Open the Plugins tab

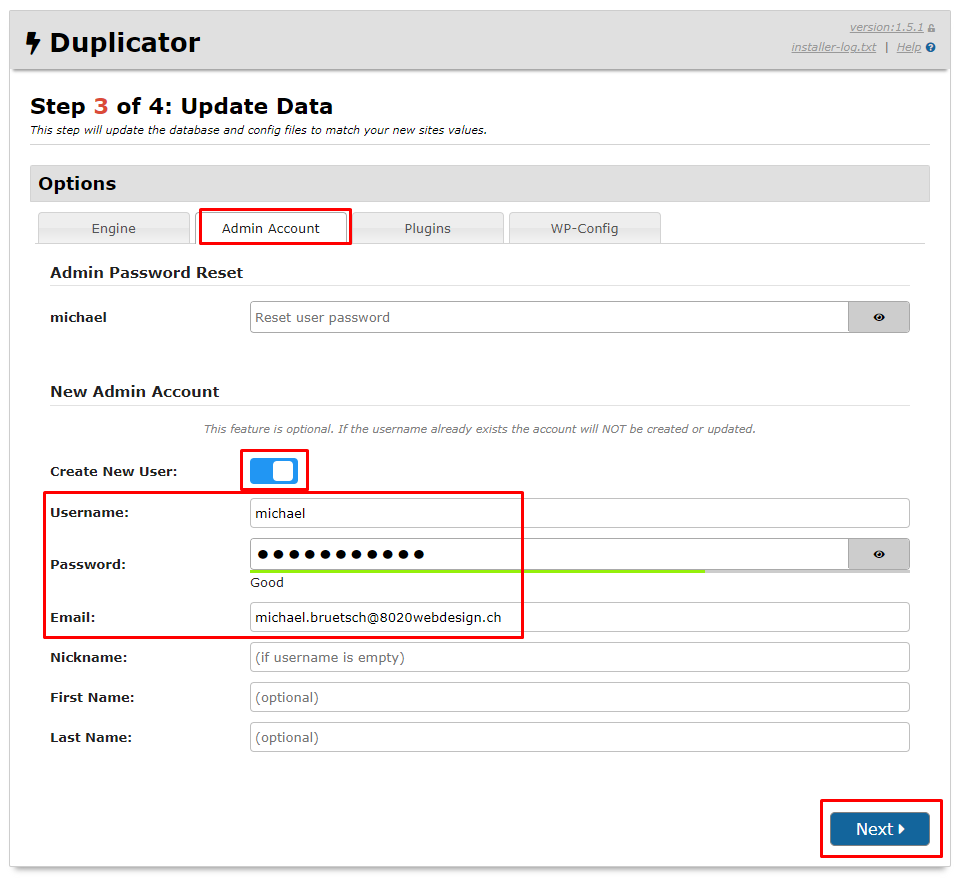point(427,228)
